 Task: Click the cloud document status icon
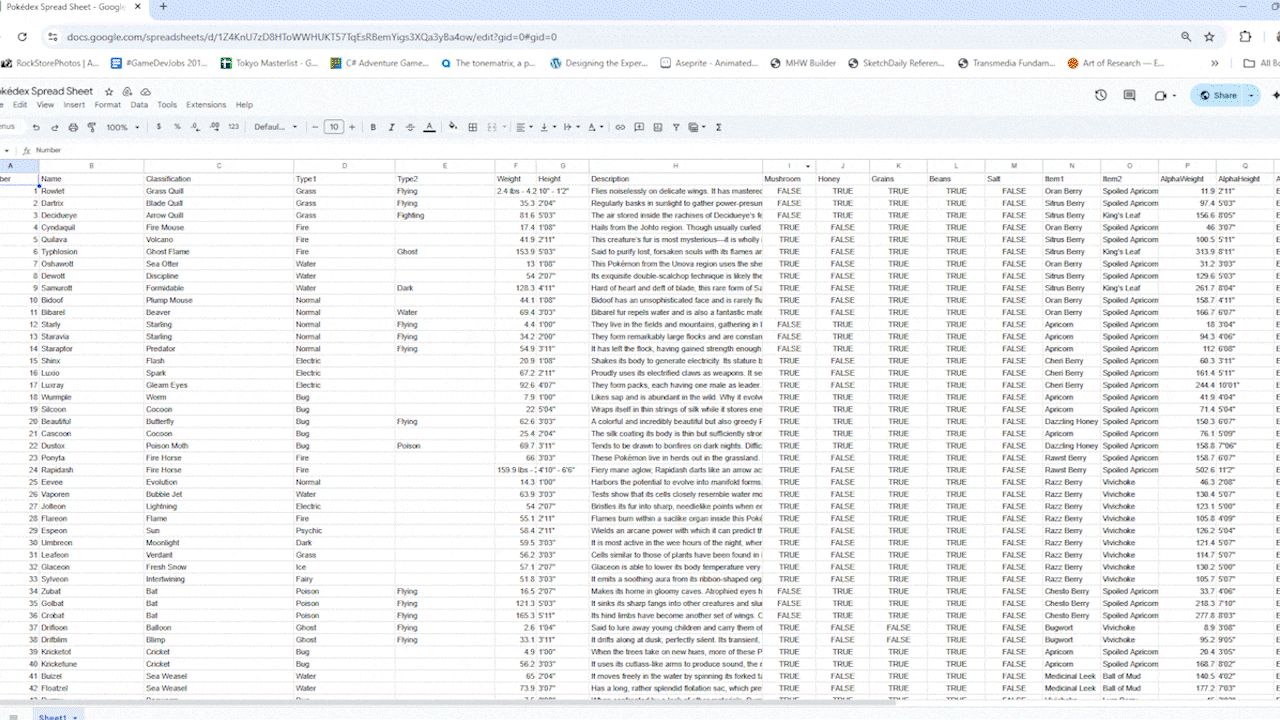coord(146,91)
